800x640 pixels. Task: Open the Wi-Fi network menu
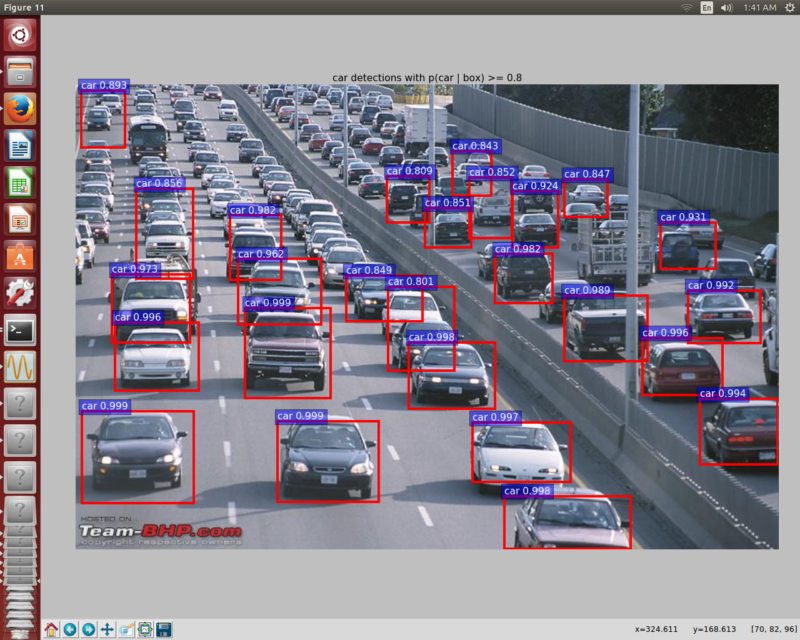coord(686,7)
